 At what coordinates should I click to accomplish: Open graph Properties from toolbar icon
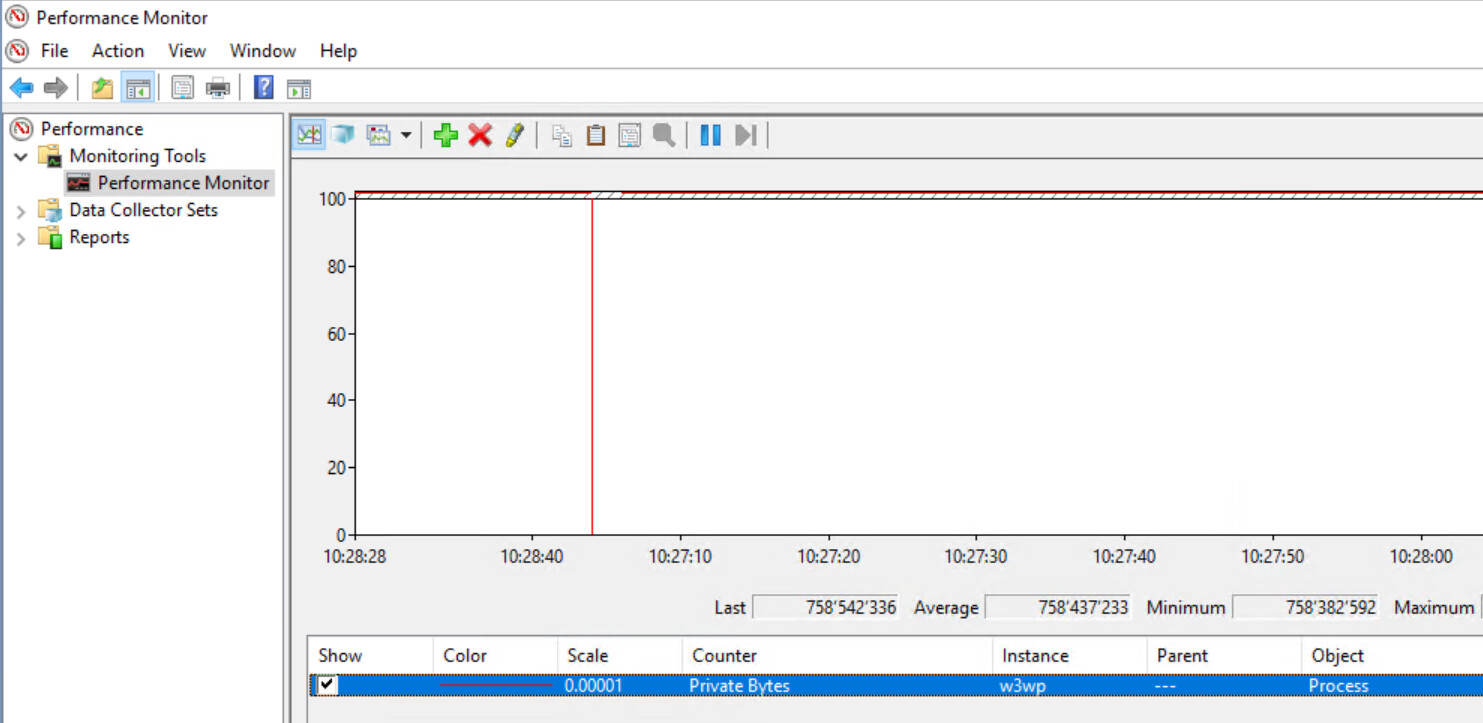(629, 135)
